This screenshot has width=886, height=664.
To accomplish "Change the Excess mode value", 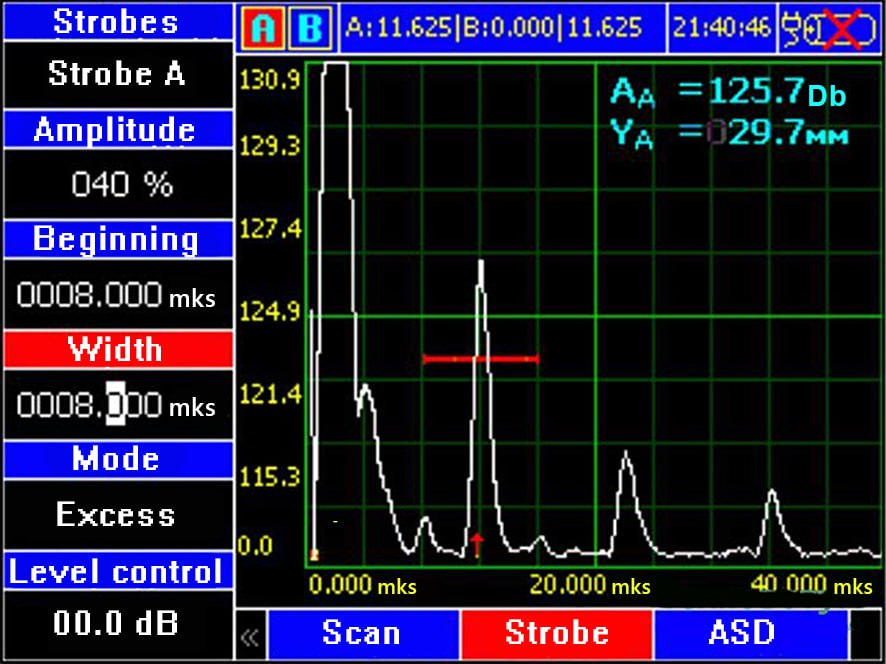I will click(116, 515).
